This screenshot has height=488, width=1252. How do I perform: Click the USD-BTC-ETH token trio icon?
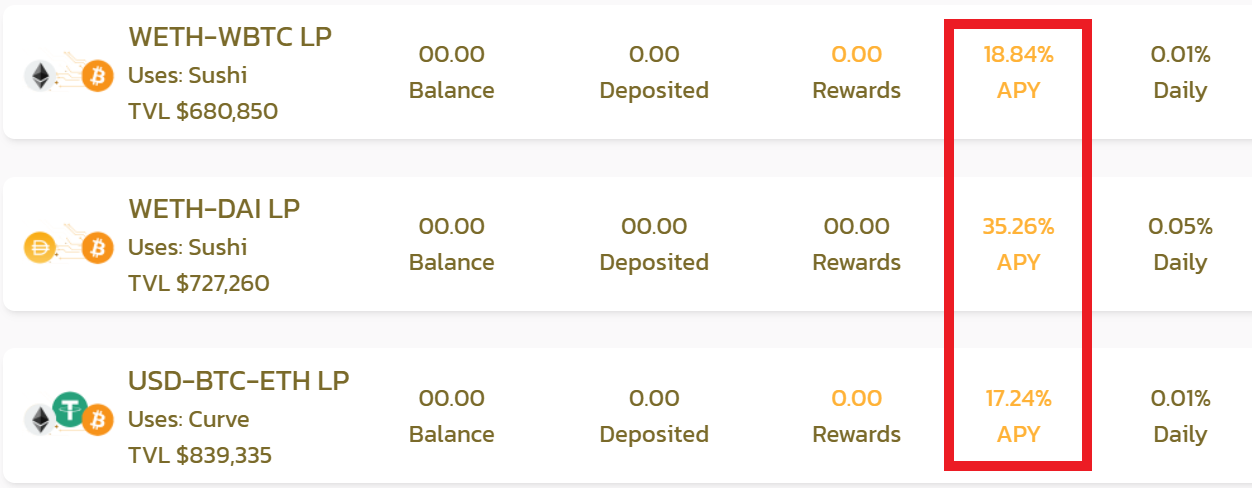click(69, 414)
